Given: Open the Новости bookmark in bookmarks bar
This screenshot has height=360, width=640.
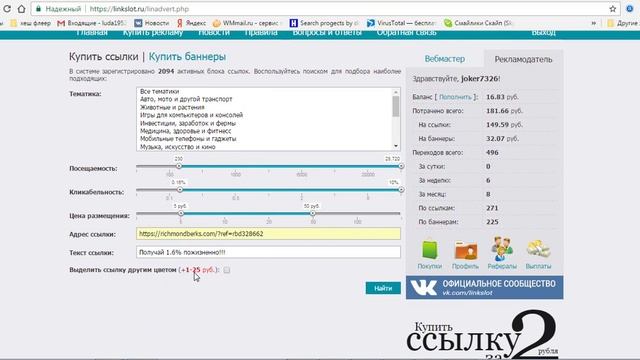Looking at the screenshot, I should pyautogui.click(x=151, y=23).
